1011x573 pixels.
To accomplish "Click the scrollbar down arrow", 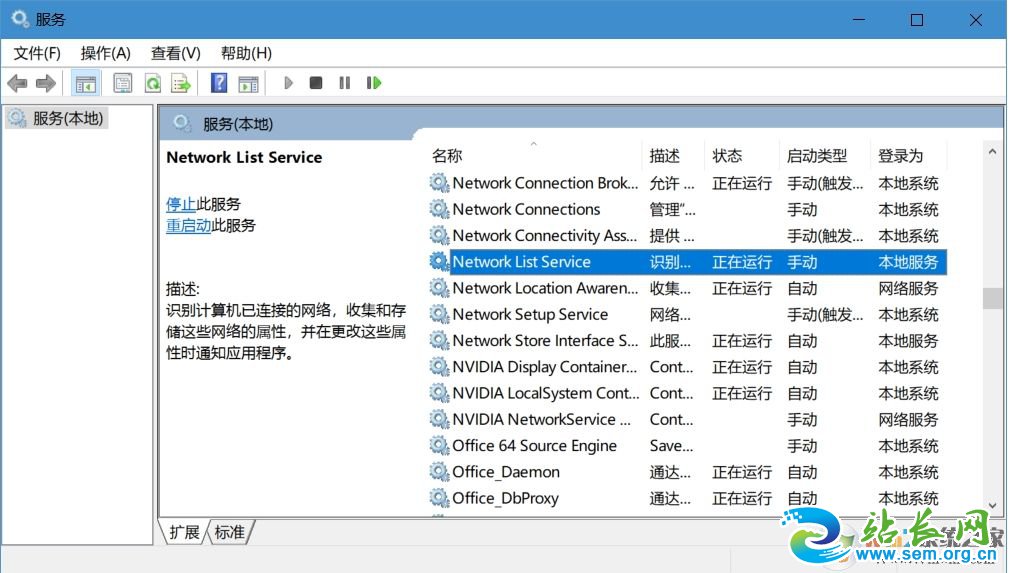I will (992, 505).
